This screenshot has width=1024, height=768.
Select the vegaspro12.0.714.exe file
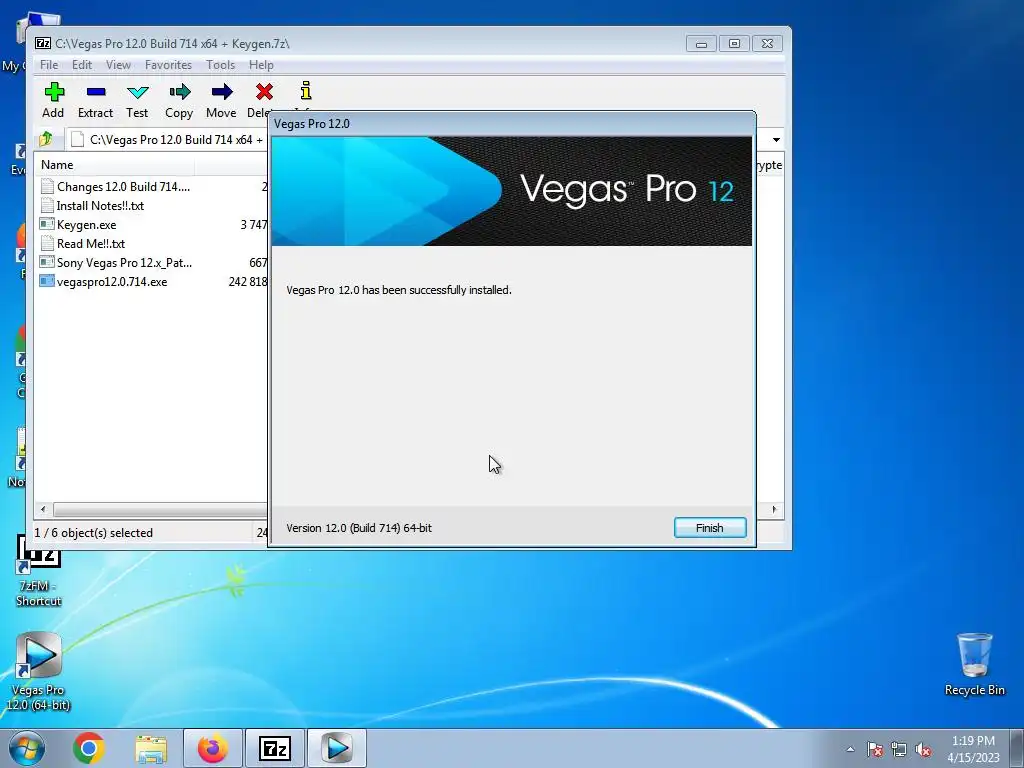coord(112,281)
